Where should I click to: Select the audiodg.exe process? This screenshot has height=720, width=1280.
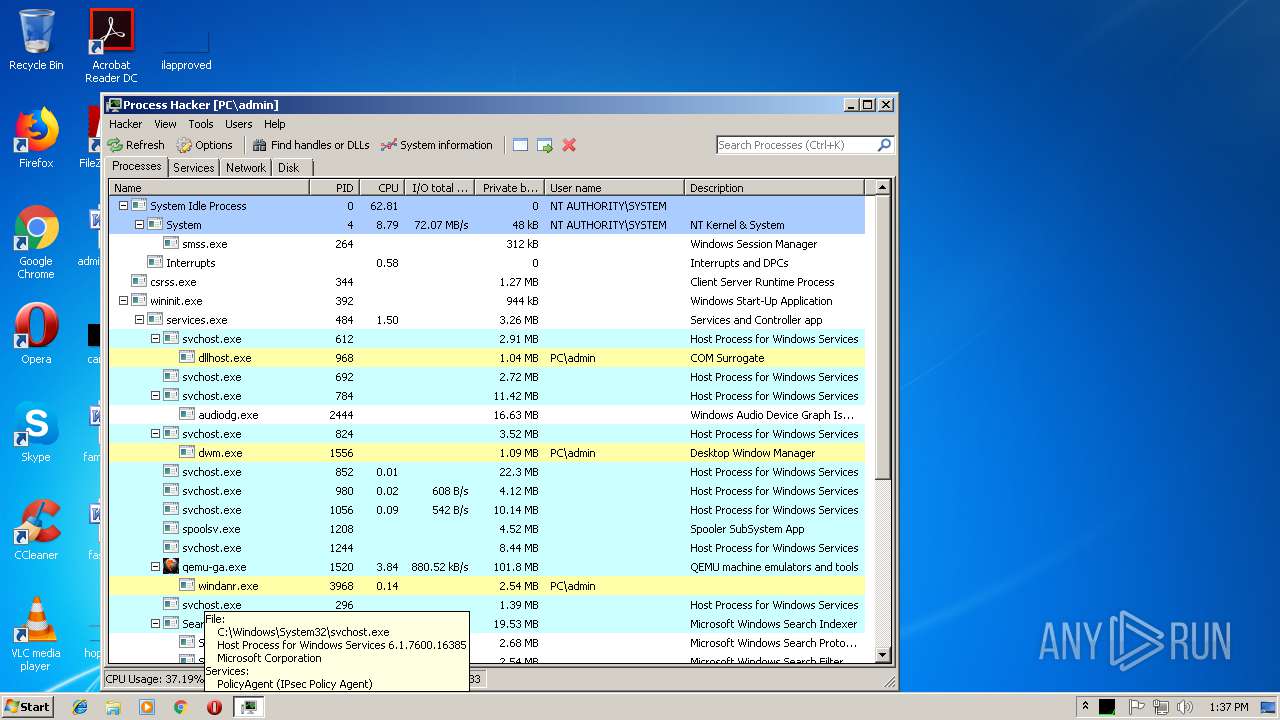486,415
